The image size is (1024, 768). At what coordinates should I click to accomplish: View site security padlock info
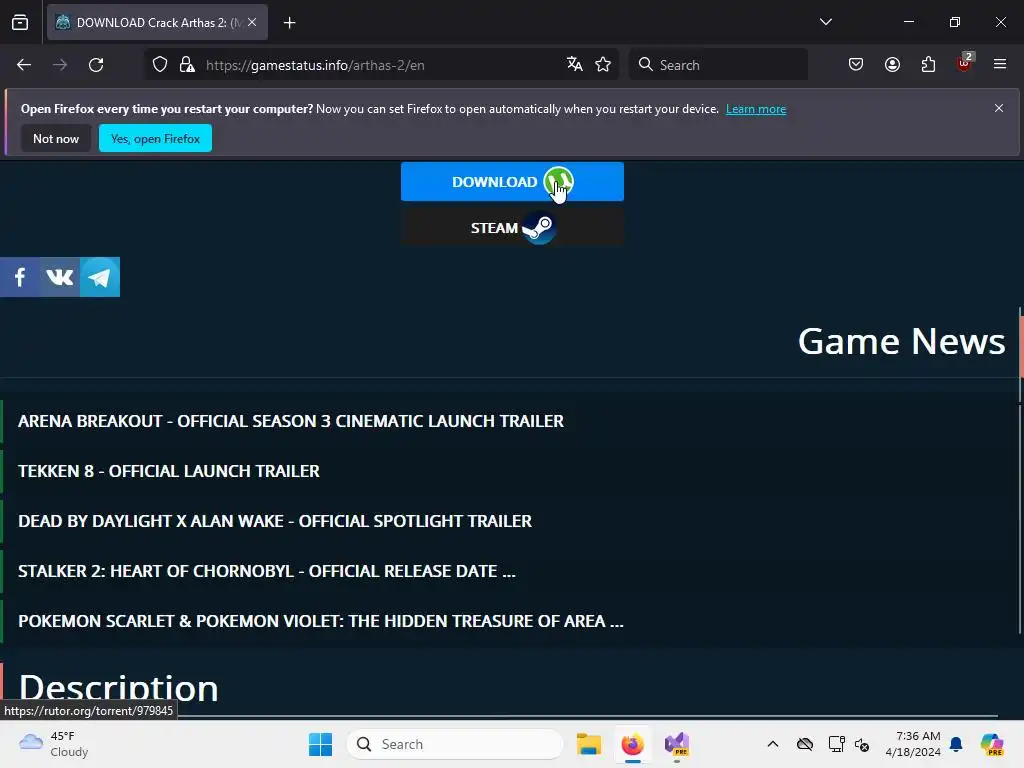coord(187,65)
